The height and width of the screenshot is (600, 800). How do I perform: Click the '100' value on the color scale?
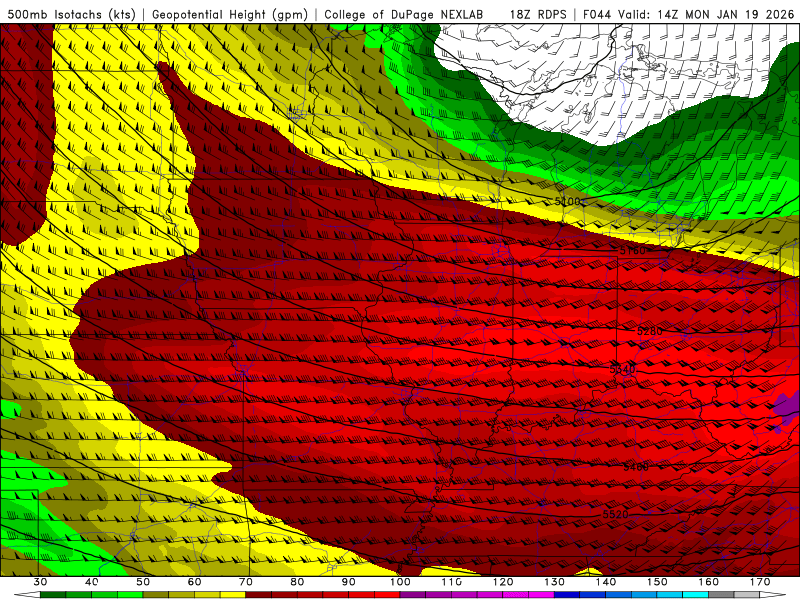pos(400,582)
